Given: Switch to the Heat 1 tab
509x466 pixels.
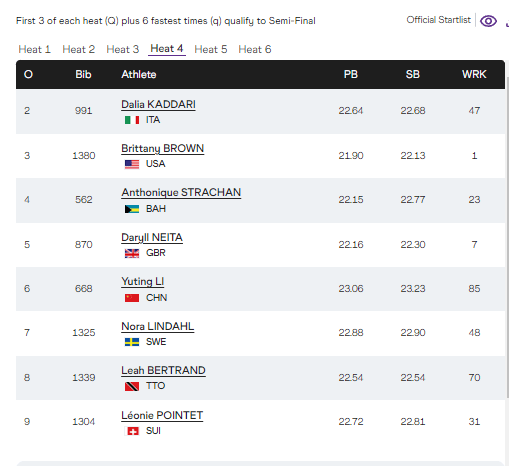Looking at the screenshot, I should click(x=34, y=49).
